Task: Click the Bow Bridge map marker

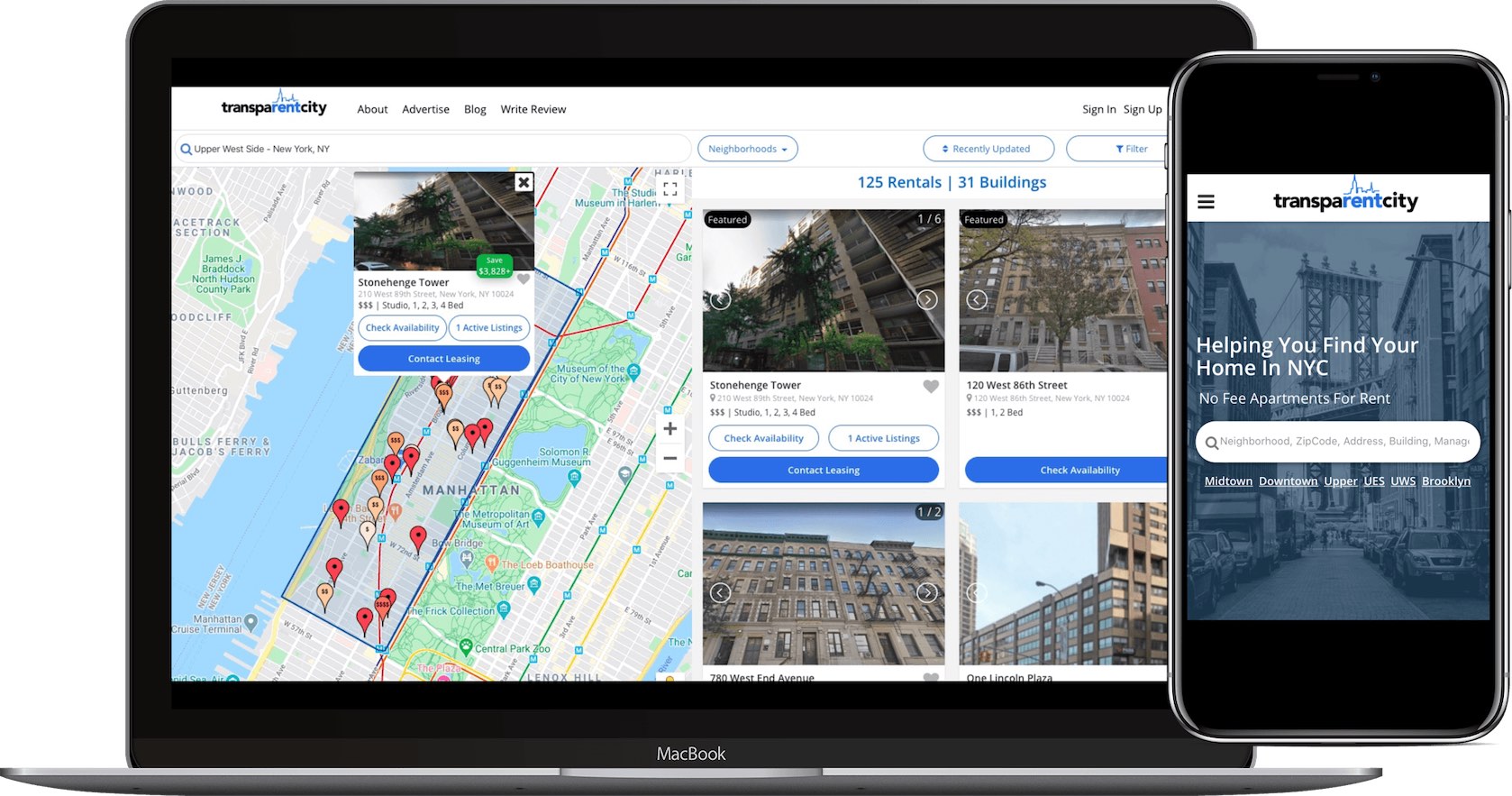Action: [467, 558]
